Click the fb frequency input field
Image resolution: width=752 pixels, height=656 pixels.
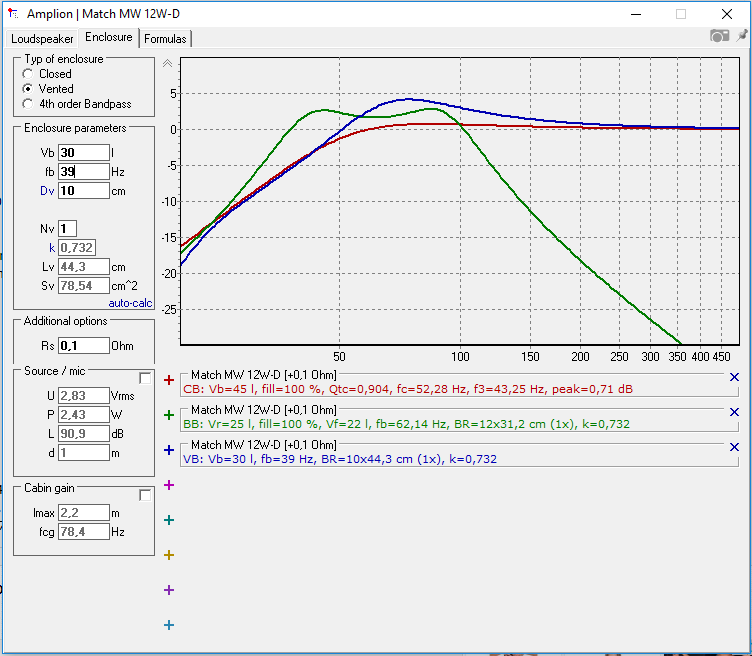pyautogui.click(x=84, y=172)
